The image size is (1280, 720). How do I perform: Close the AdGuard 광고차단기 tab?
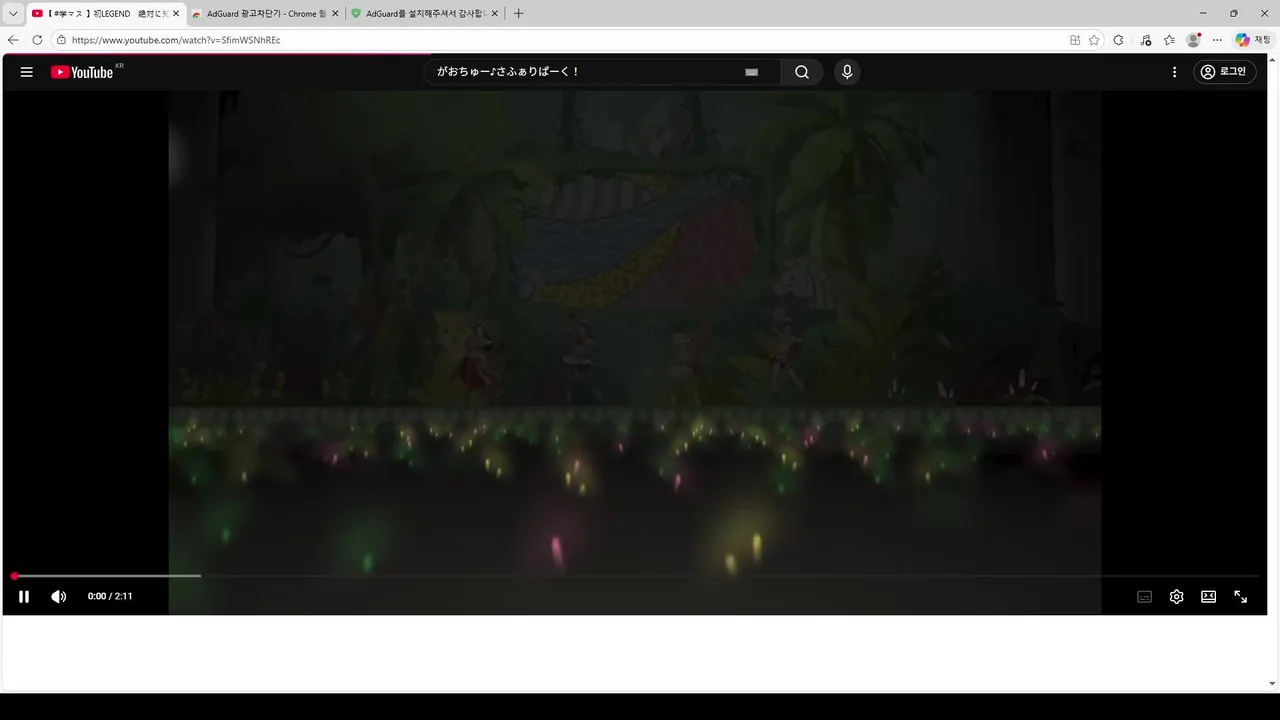click(x=335, y=13)
